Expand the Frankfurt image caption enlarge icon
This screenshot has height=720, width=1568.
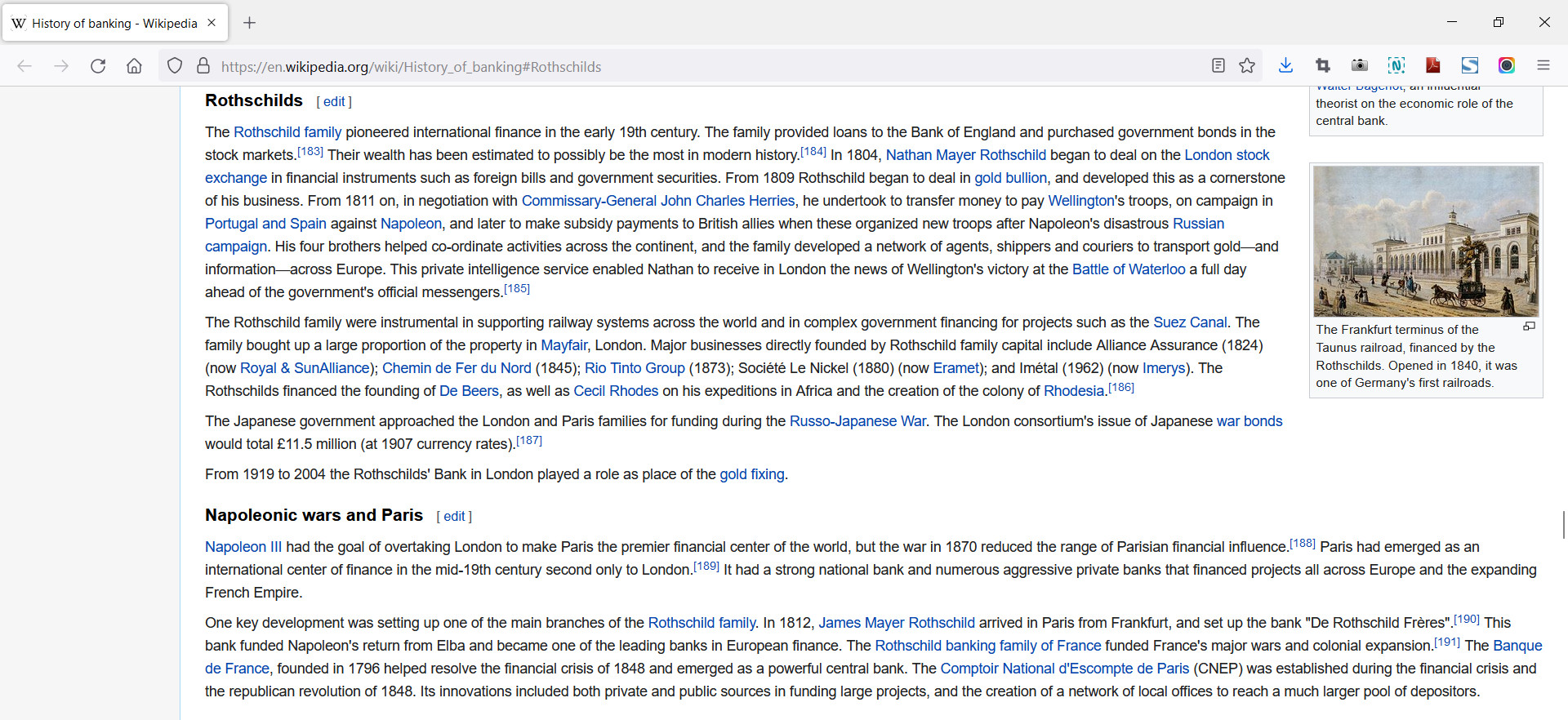1529,327
